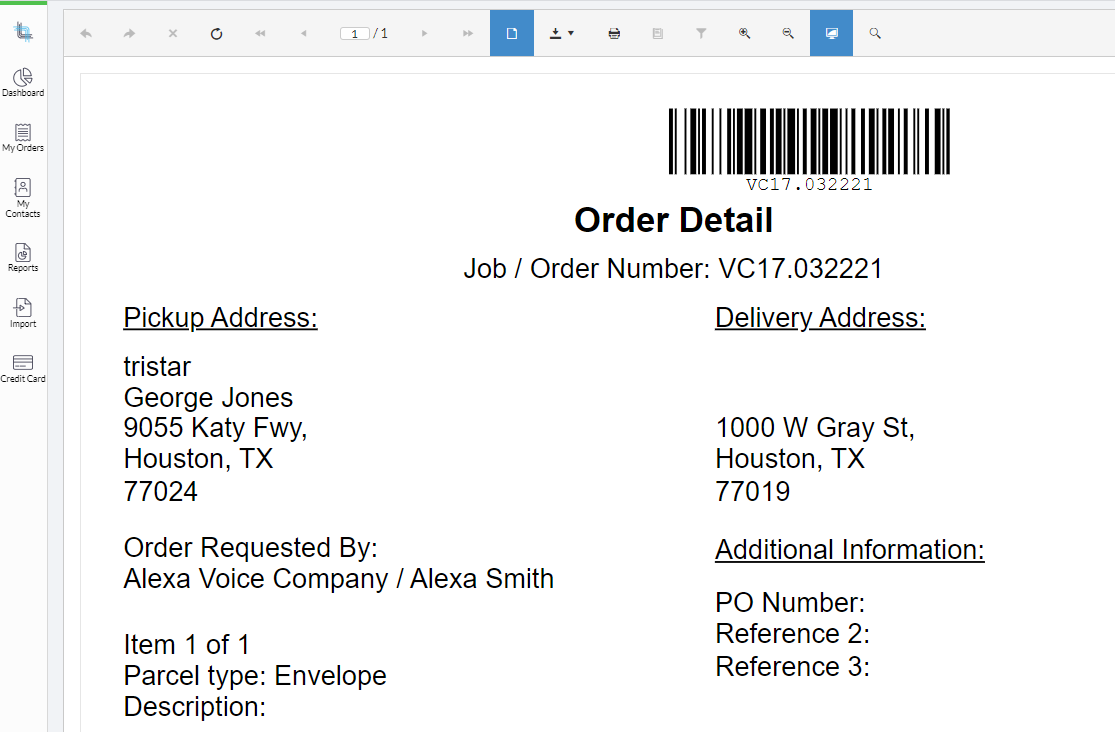Click the Delivery Address heading
Screen dimensions: 1115x732
[821, 317]
